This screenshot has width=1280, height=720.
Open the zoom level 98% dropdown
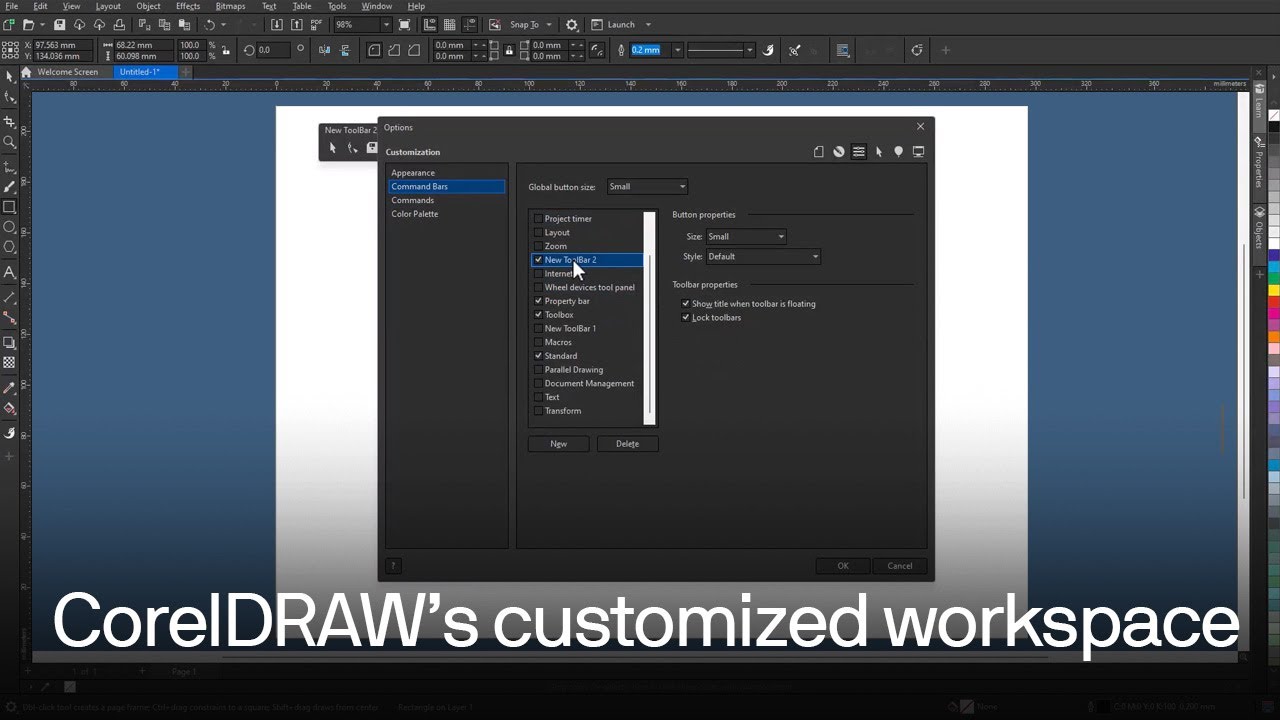[x=386, y=24]
